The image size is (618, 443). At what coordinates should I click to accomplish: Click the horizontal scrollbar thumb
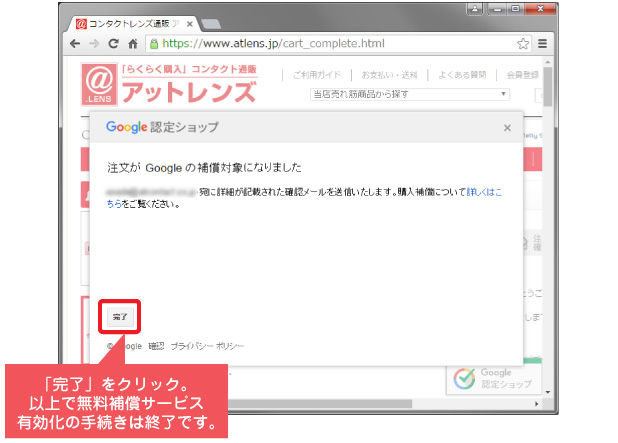coord(319,404)
